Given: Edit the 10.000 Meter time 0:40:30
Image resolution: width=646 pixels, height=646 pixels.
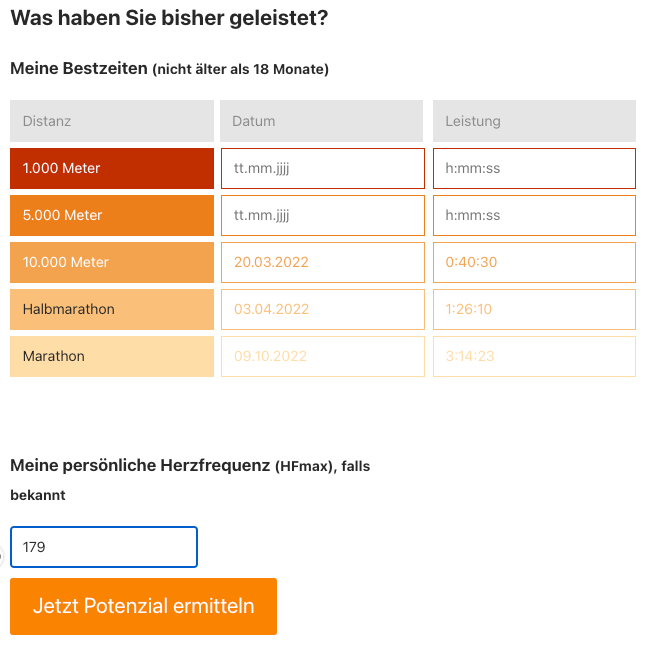Looking at the screenshot, I should tap(534, 262).
